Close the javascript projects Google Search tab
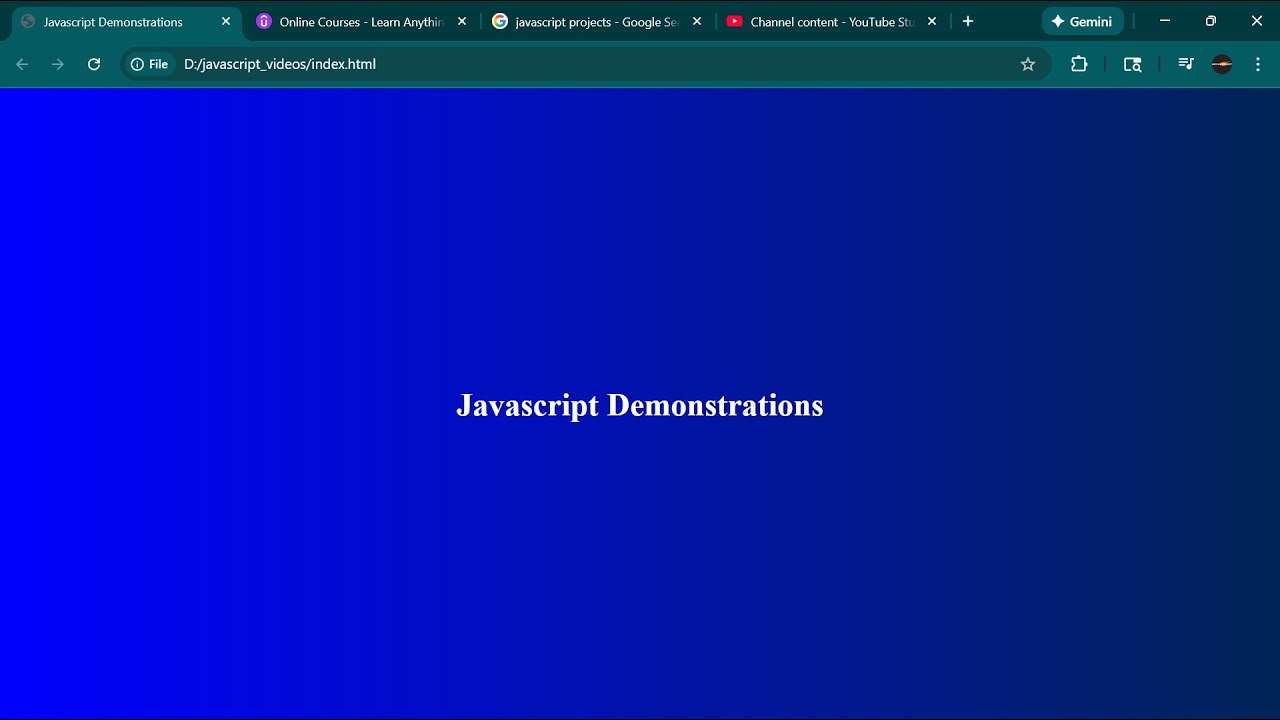Viewport: 1280px width, 720px height. coord(697,21)
